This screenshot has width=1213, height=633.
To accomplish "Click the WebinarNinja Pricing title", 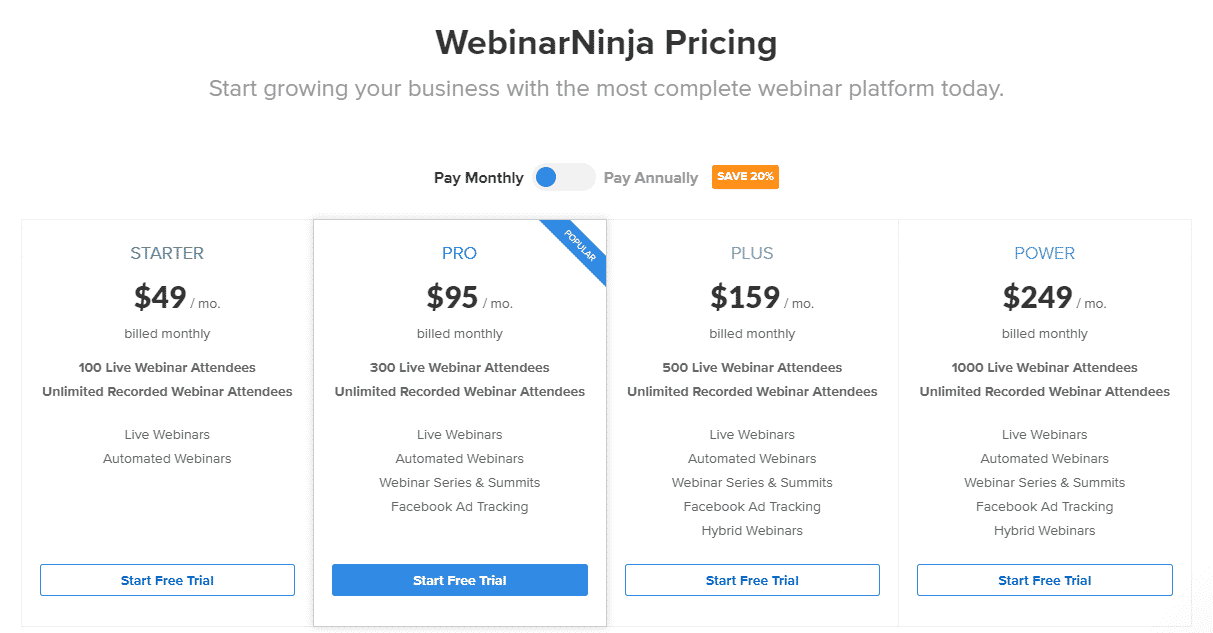I will click(x=606, y=43).
